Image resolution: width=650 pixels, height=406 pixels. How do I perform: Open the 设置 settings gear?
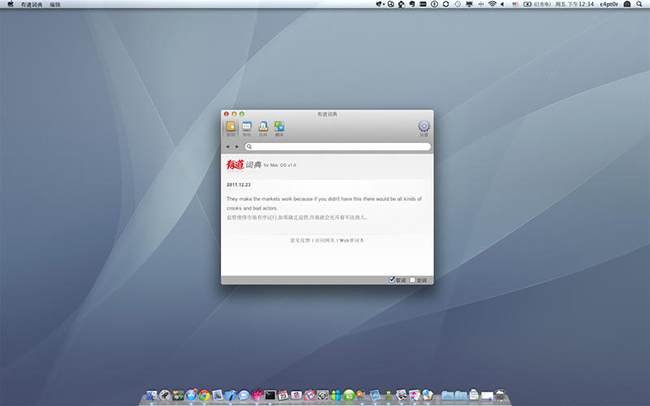pos(423,127)
